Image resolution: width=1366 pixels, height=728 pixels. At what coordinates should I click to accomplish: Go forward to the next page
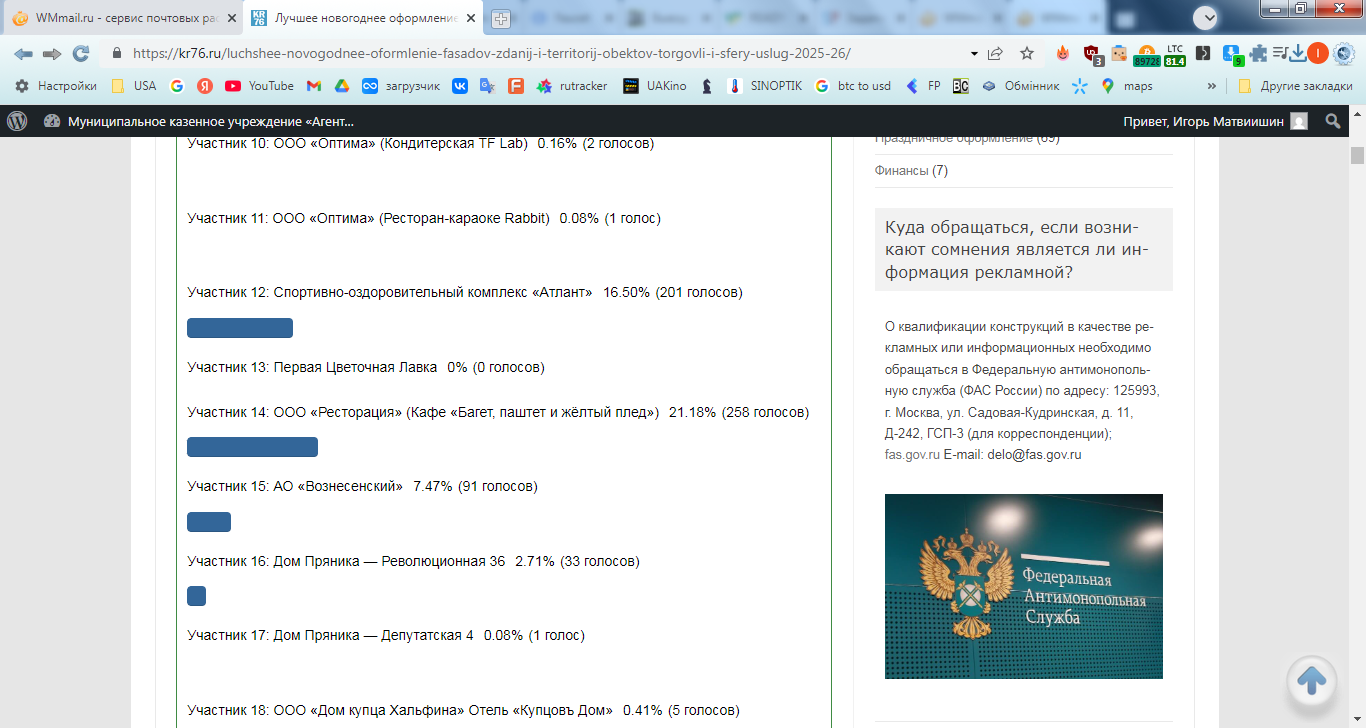(52, 53)
